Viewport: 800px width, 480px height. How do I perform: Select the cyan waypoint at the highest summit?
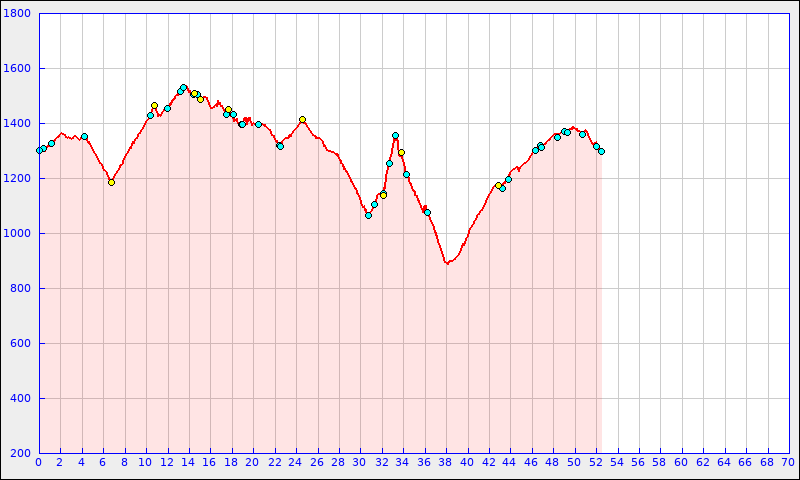point(183,87)
